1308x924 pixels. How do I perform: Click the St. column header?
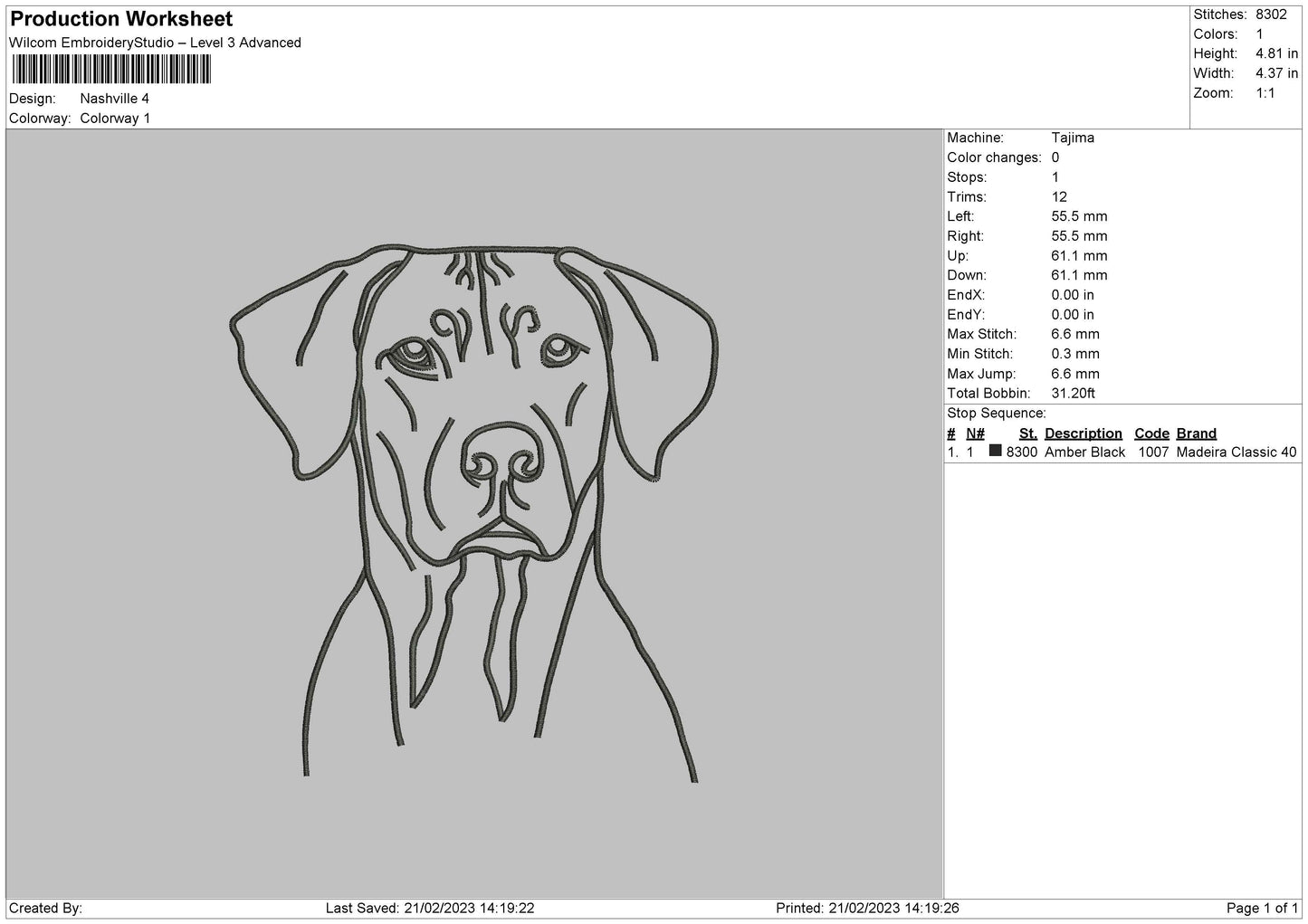pyautogui.click(x=1027, y=433)
